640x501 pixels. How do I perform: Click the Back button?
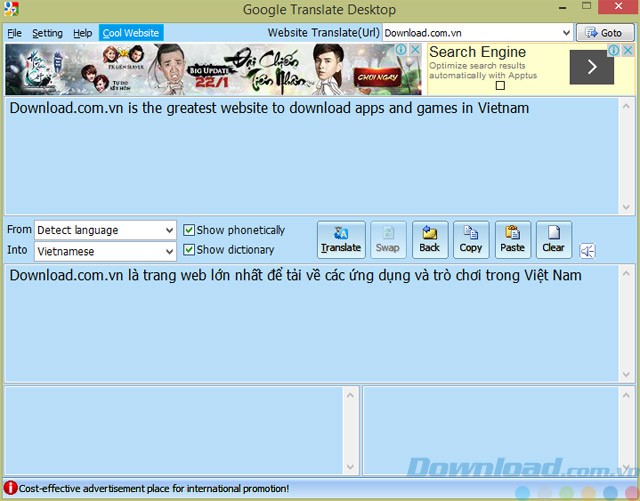coord(430,240)
